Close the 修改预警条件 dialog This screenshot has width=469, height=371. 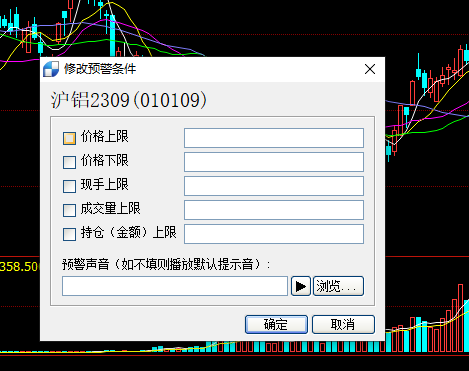370,69
